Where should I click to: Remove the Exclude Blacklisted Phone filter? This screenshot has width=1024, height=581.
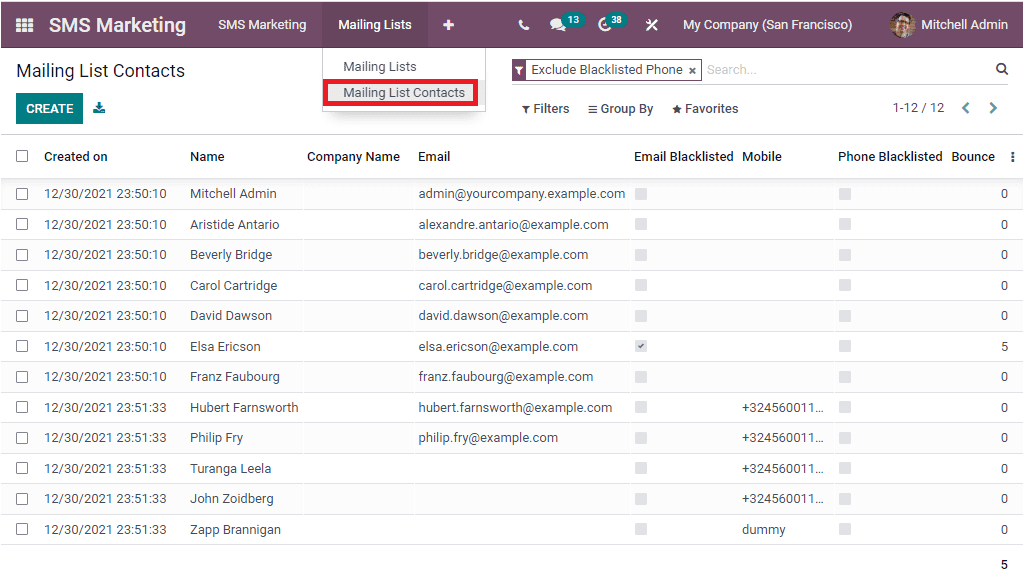click(692, 71)
